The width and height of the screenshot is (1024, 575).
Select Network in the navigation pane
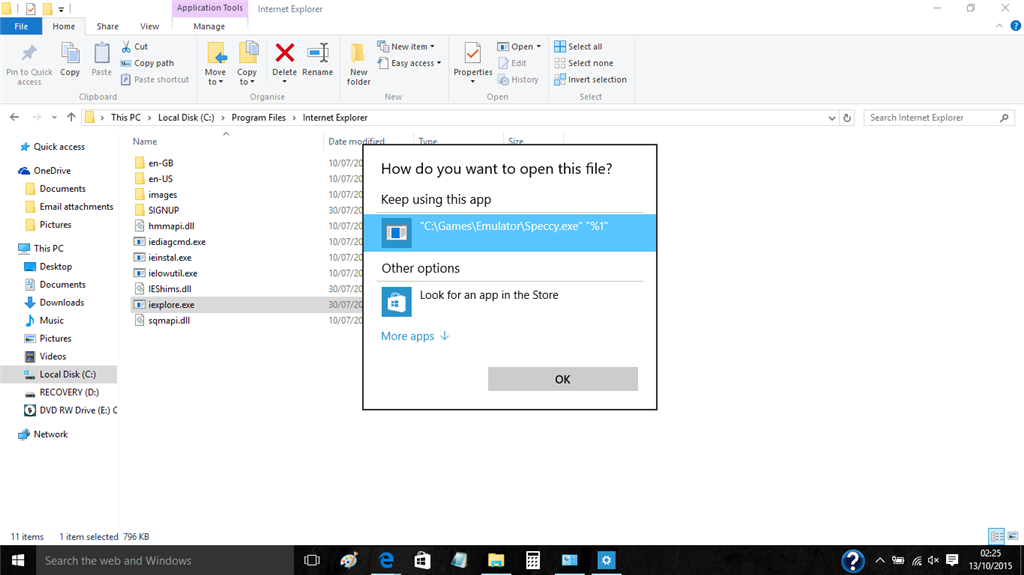click(x=44, y=434)
